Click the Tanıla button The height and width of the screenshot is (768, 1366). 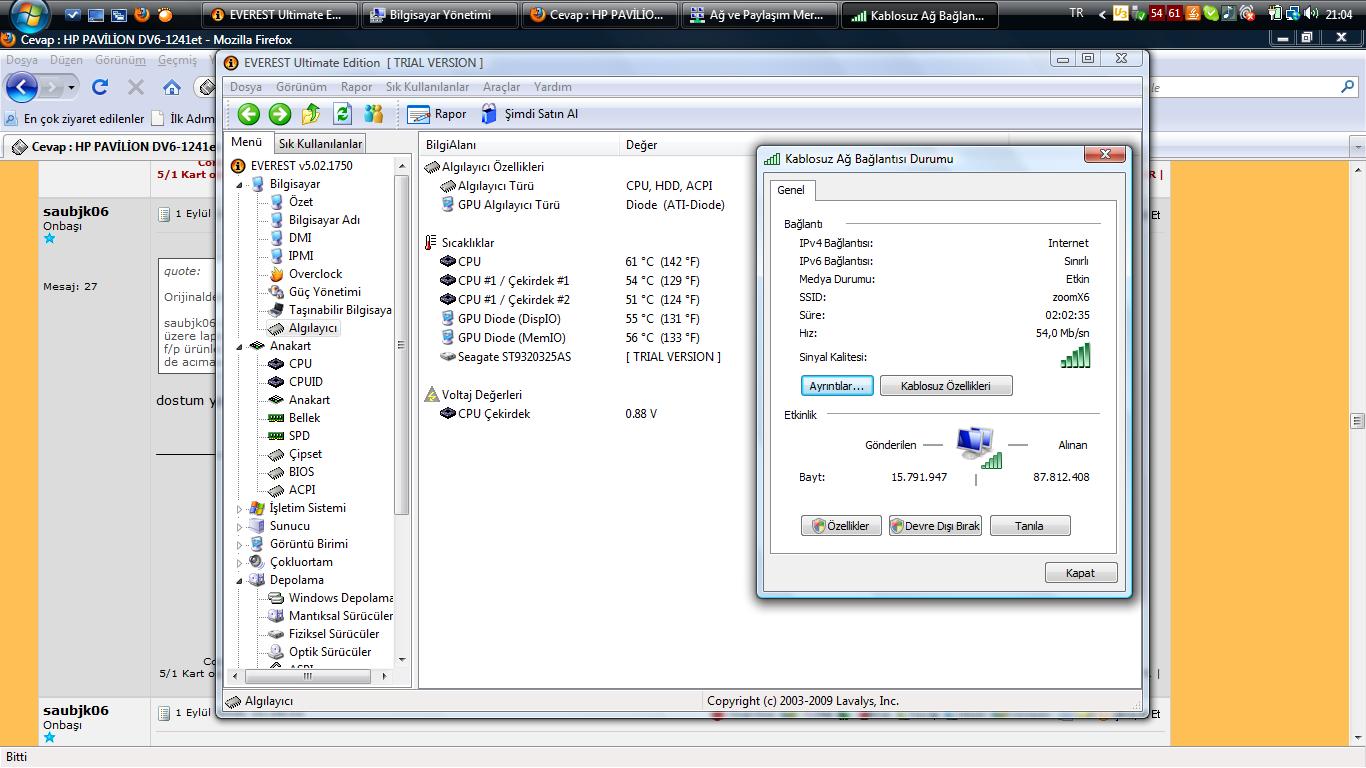[1030, 526]
